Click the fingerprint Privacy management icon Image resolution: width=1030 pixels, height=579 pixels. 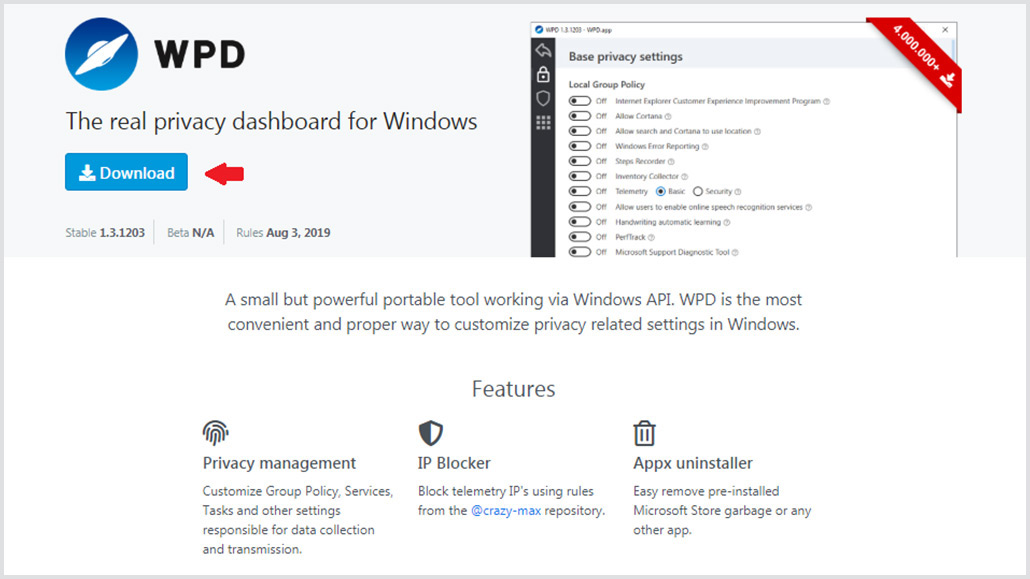tap(215, 432)
